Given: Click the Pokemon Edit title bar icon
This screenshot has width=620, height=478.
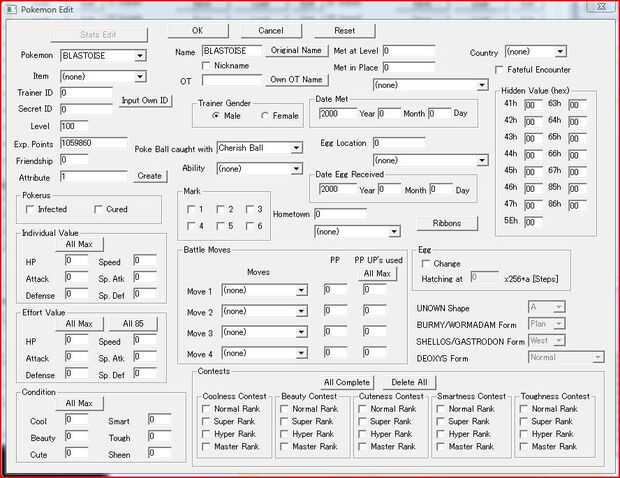Looking at the screenshot, I should click(12, 9).
